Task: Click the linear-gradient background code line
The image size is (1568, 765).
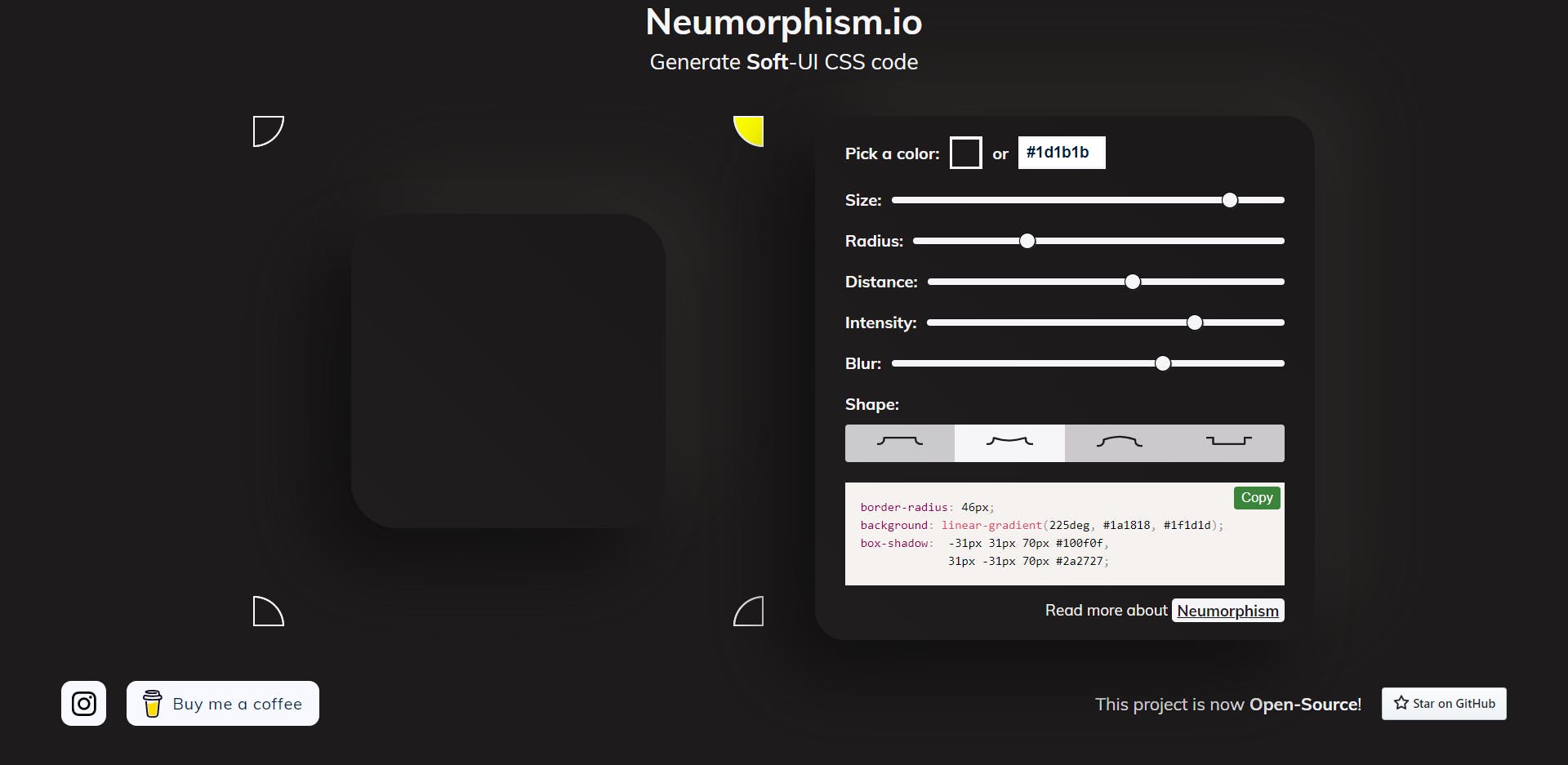Action: 1042,525
